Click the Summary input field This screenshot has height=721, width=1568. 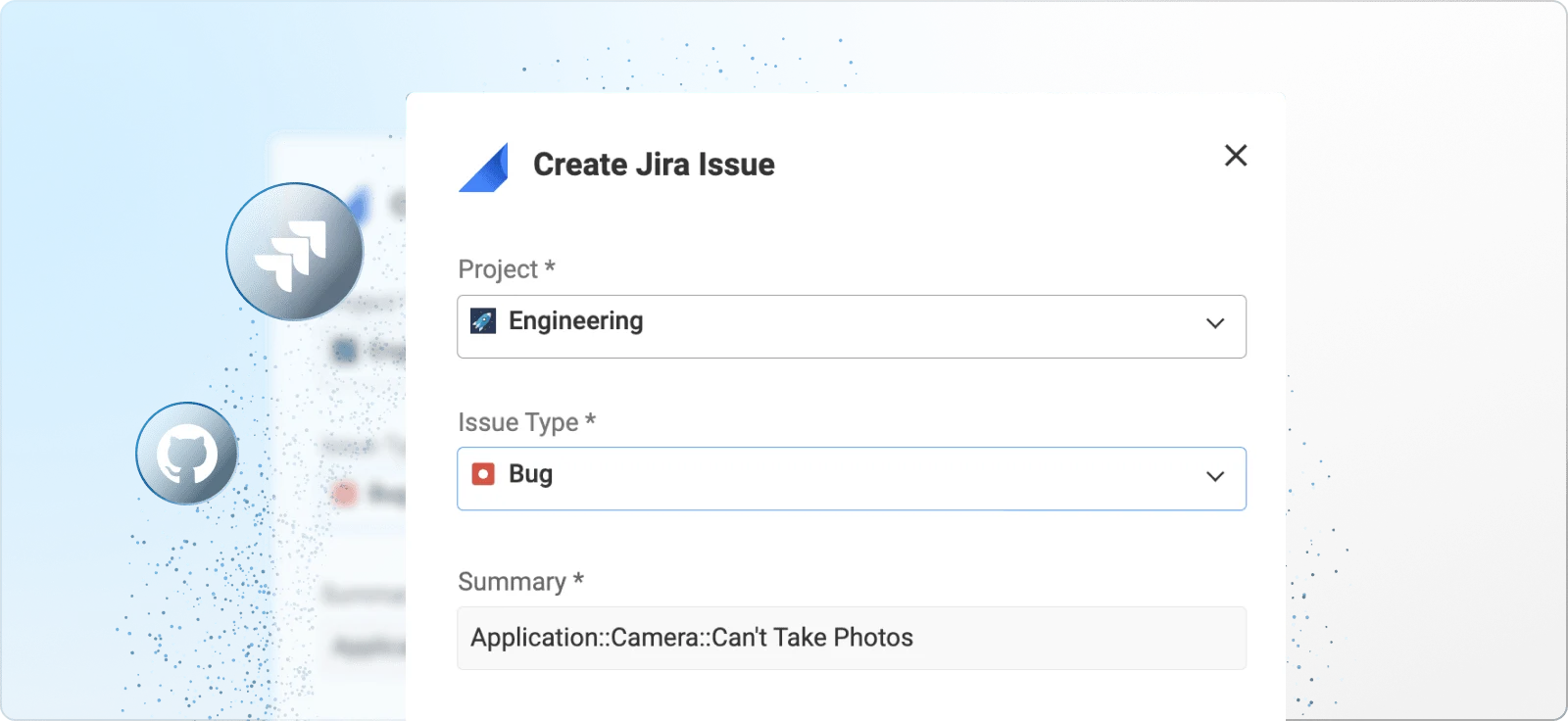pyautogui.click(x=852, y=638)
